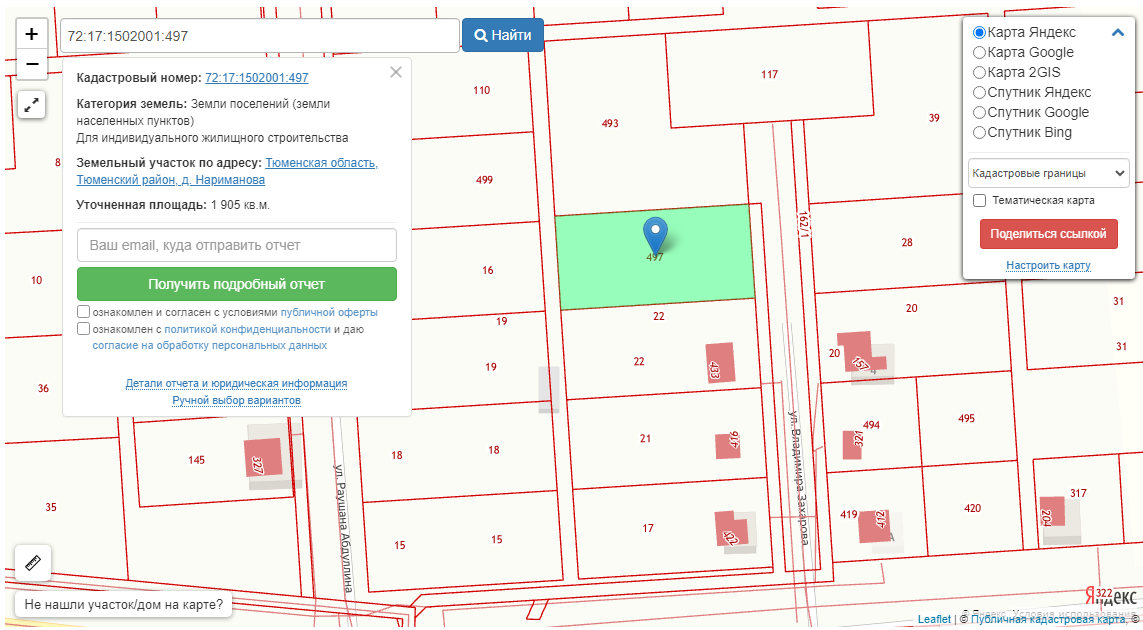
Task: Open политикой конфиденциальности link
Action: 247,330
